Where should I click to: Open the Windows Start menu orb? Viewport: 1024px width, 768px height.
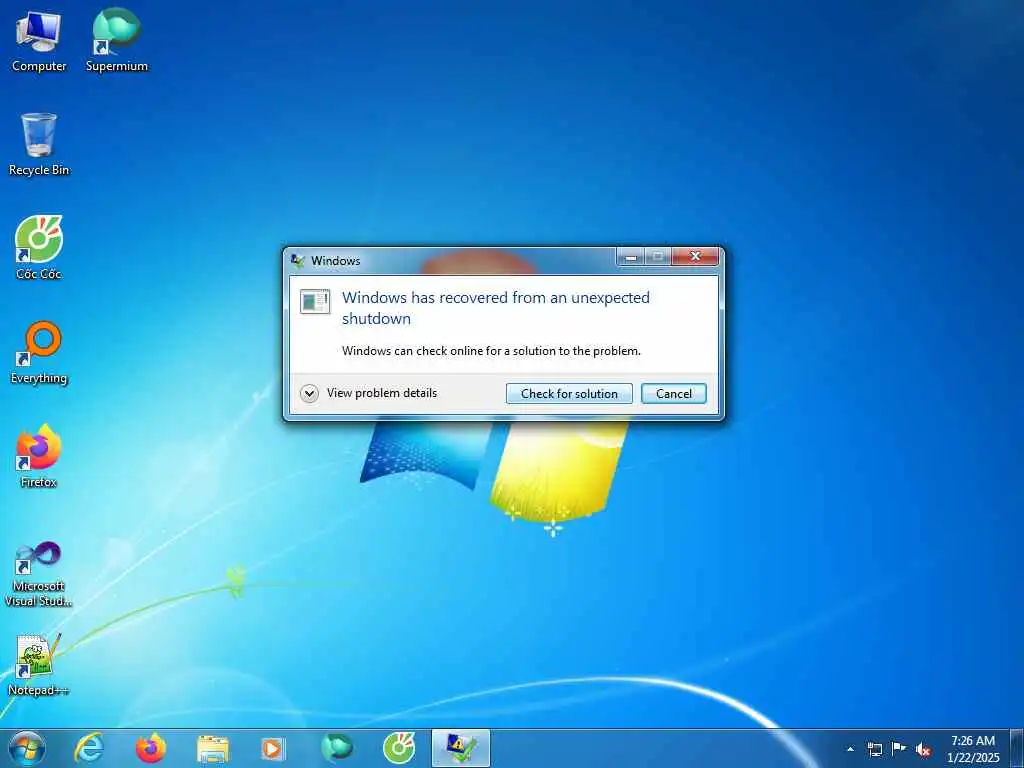(x=27, y=748)
